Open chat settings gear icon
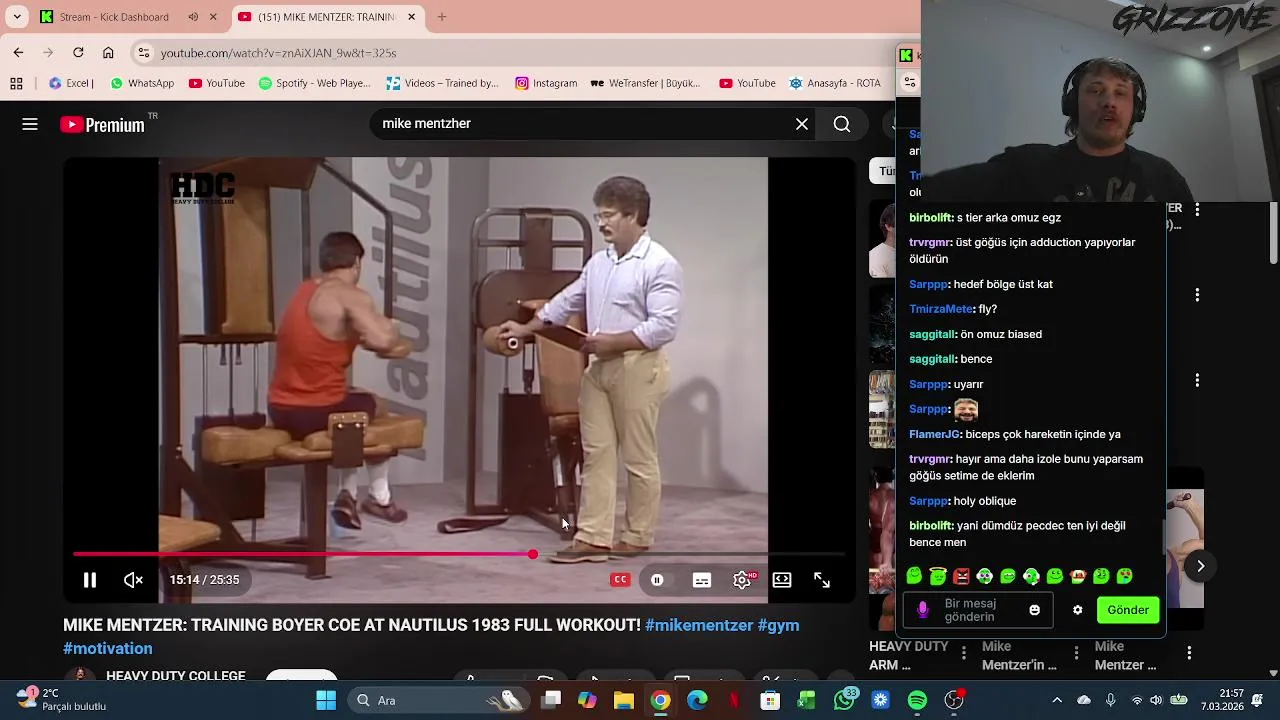Viewport: 1280px width, 720px height. pos(1077,610)
